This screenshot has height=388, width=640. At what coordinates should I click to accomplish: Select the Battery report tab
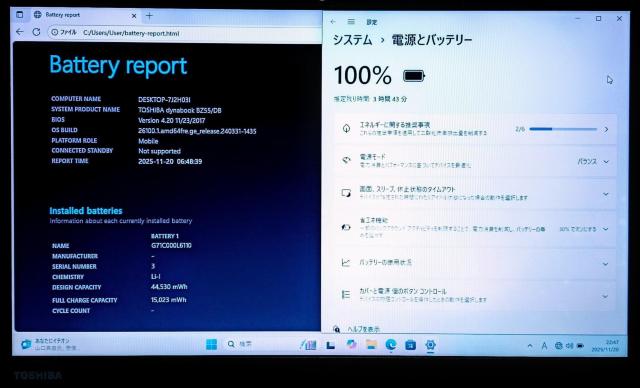84,15
